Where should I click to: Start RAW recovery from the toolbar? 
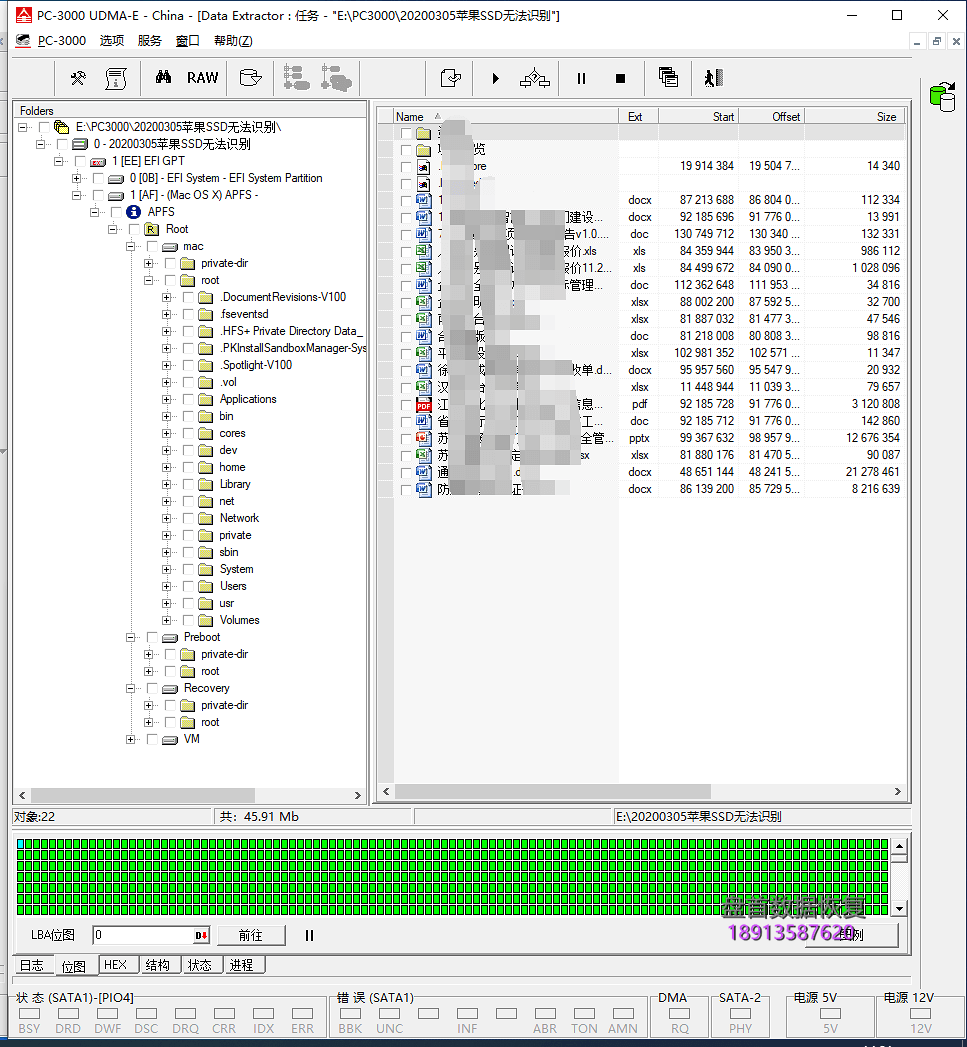pyautogui.click(x=202, y=77)
